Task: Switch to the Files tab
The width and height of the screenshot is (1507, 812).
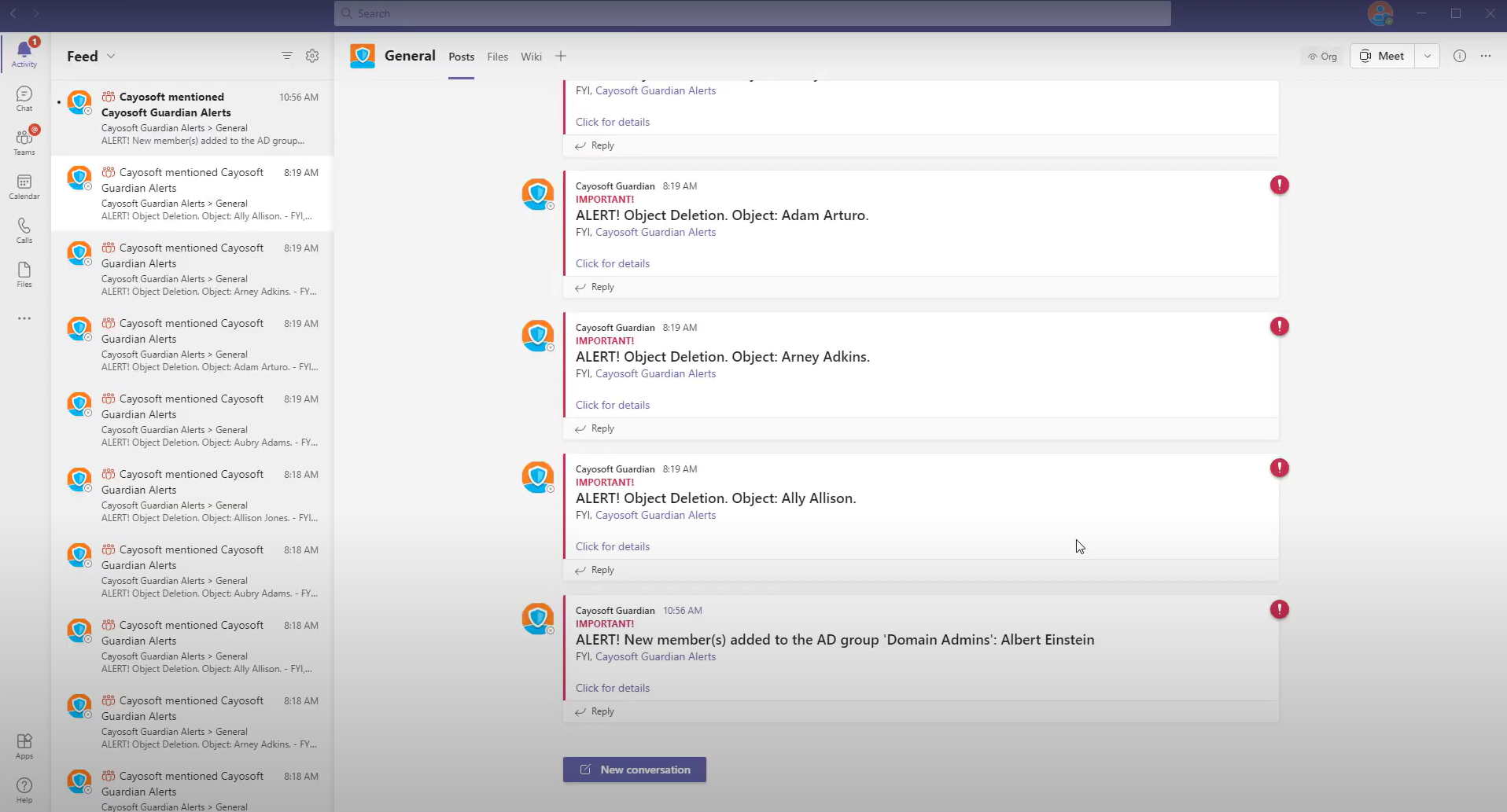Action: click(x=497, y=57)
